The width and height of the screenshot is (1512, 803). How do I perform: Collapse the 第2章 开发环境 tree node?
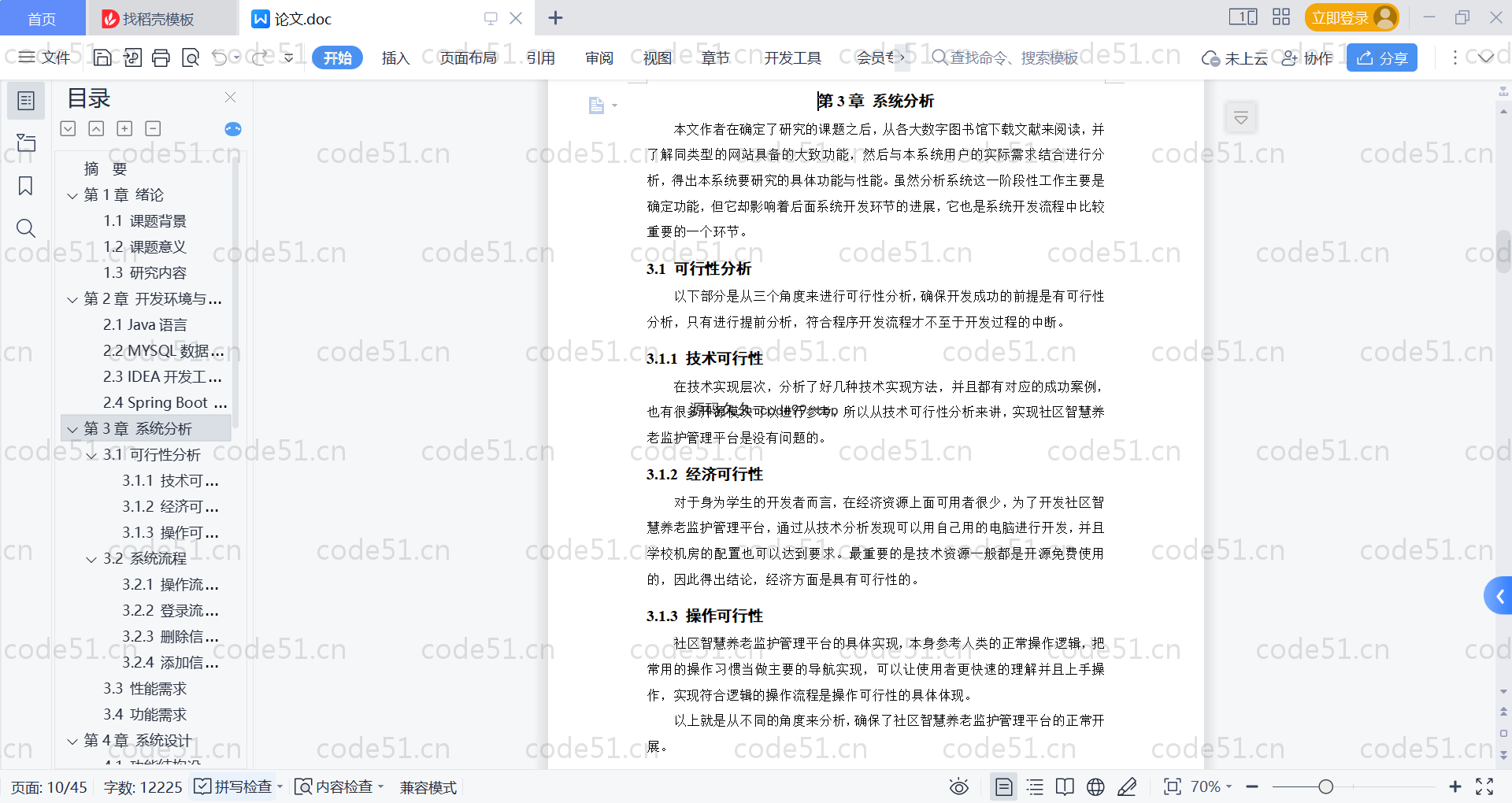[x=72, y=300]
